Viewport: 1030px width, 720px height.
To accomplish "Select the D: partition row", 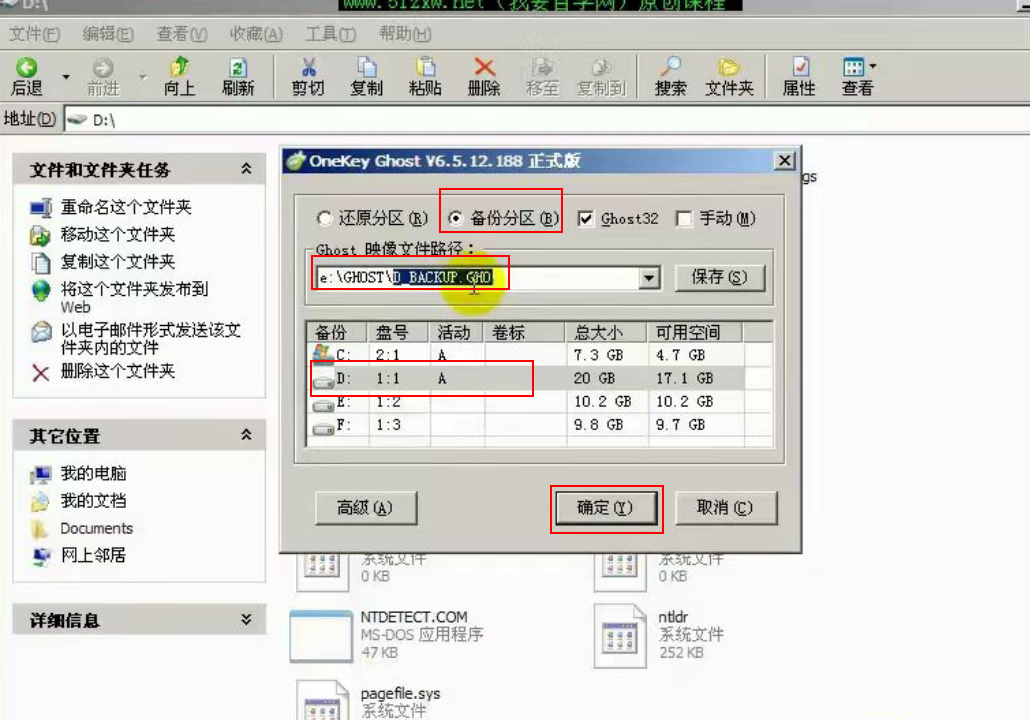I will pos(541,378).
